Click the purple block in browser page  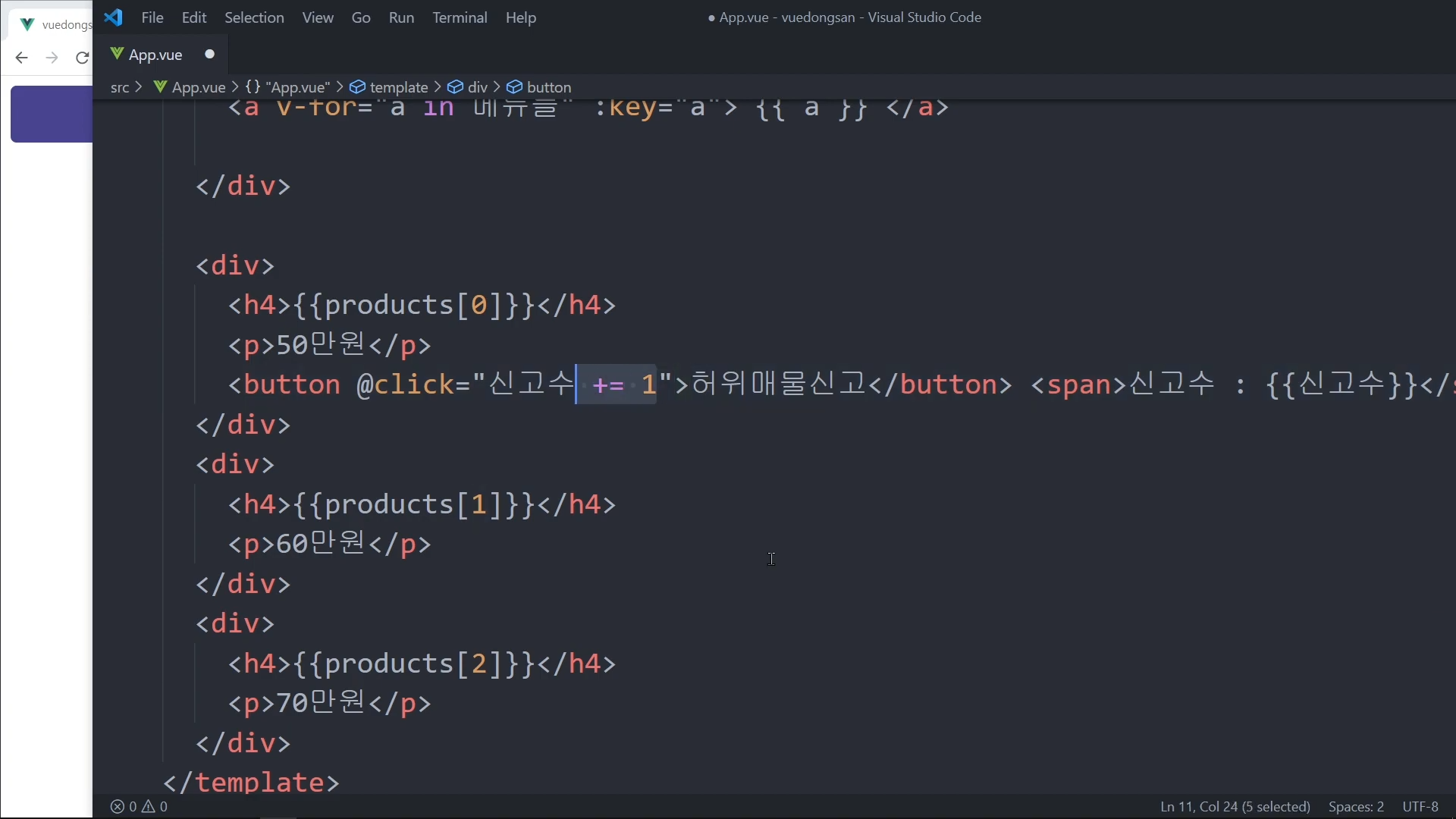[x=52, y=114]
